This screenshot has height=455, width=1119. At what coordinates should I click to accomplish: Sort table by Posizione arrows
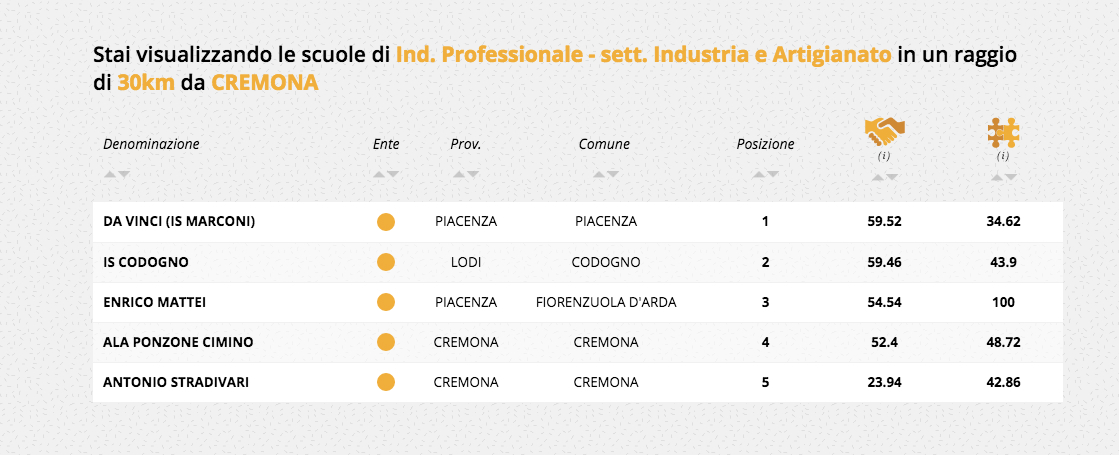point(765,174)
